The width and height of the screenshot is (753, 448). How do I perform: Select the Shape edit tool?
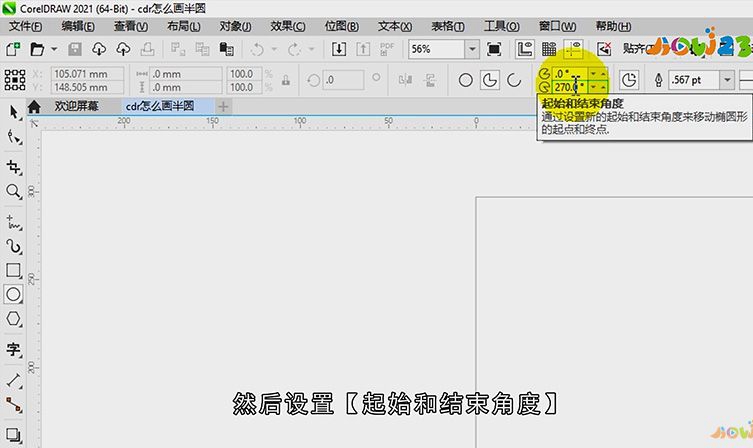[x=13, y=137]
